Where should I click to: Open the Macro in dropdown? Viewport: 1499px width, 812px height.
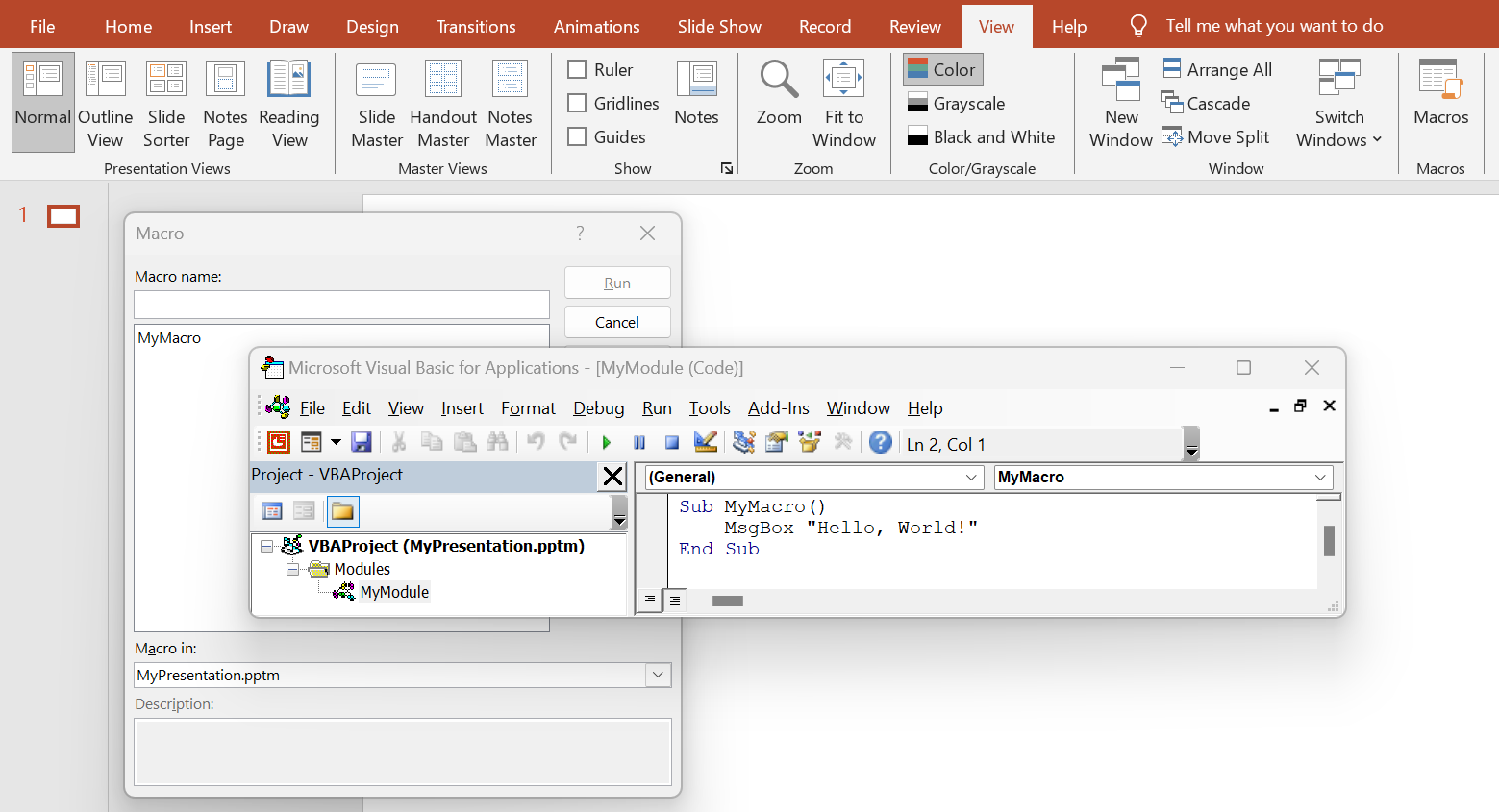pos(658,675)
